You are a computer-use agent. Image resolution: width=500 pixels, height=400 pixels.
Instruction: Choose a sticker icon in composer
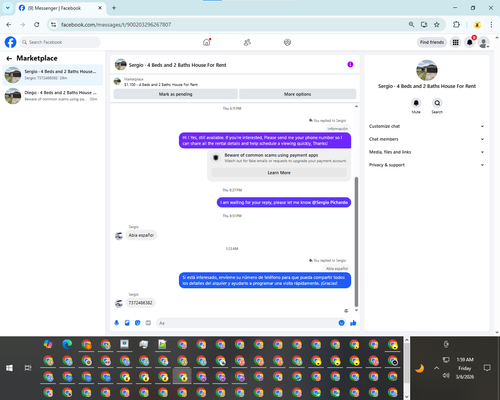point(138,323)
